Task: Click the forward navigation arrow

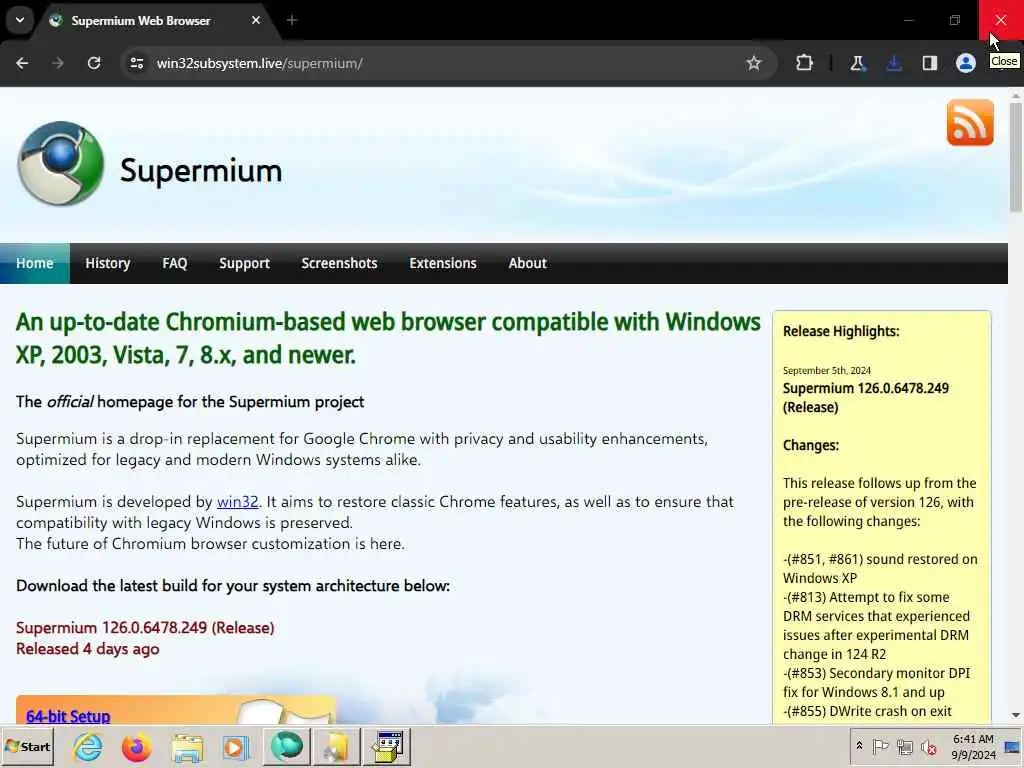Action: pos(57,63)
